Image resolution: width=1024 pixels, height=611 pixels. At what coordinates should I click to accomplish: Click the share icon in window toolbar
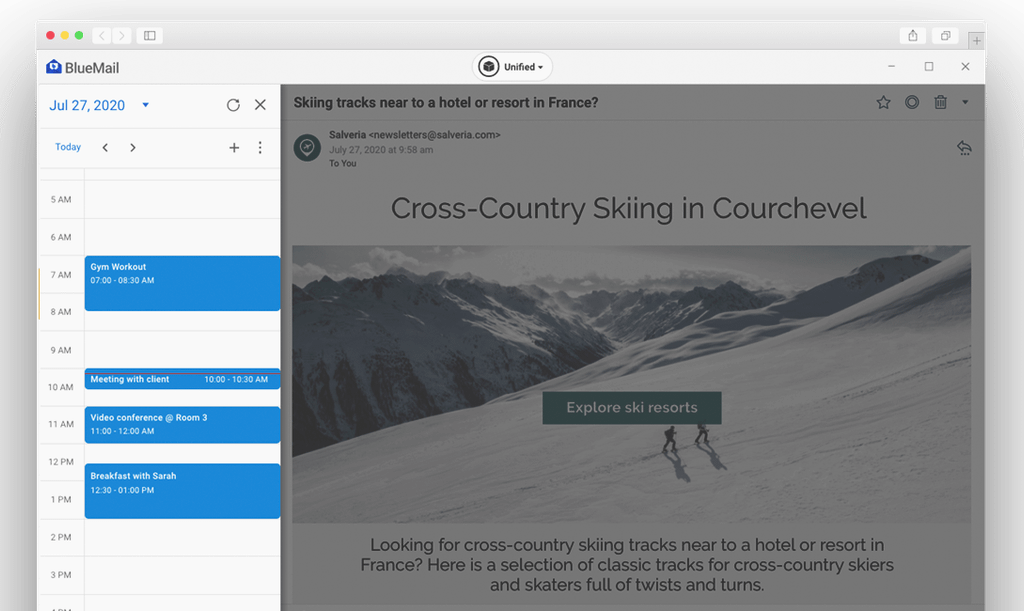[x=913, y=35]
